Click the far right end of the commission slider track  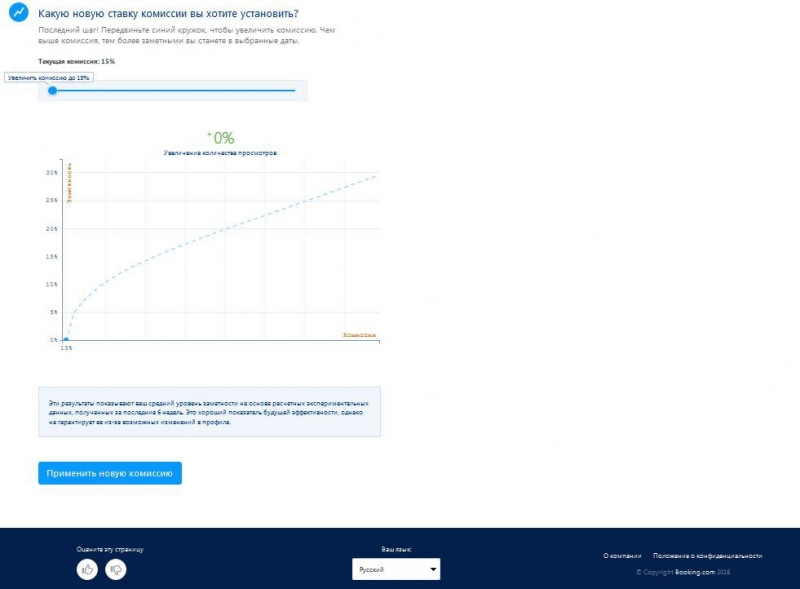pyautogui.click(x=294, y=91)
